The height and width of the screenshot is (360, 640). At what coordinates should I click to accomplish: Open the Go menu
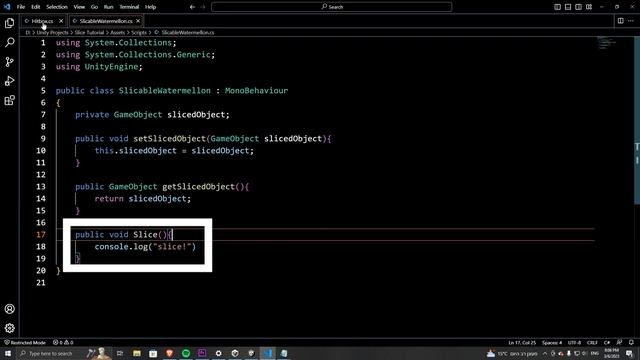pos(94,7)
